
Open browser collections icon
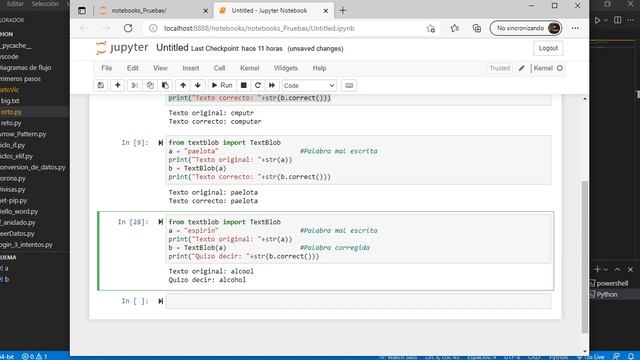click(x=476, y=28)
